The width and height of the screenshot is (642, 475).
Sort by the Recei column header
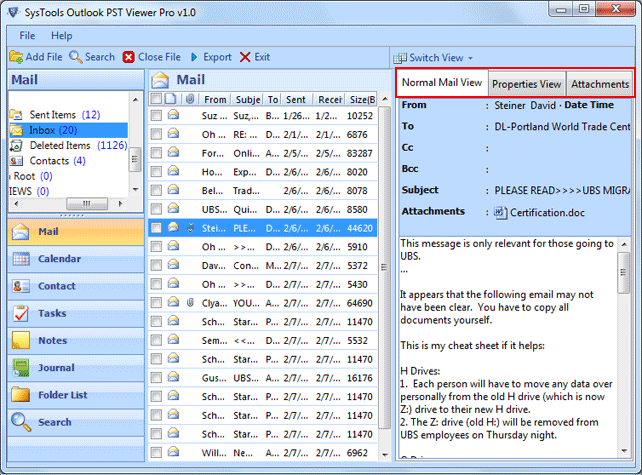click(x=330, y=100)
